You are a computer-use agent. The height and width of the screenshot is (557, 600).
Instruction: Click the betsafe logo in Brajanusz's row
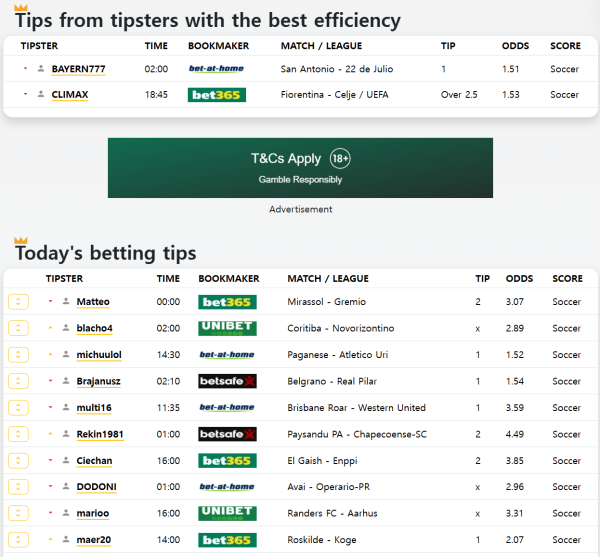pos(227,381)
